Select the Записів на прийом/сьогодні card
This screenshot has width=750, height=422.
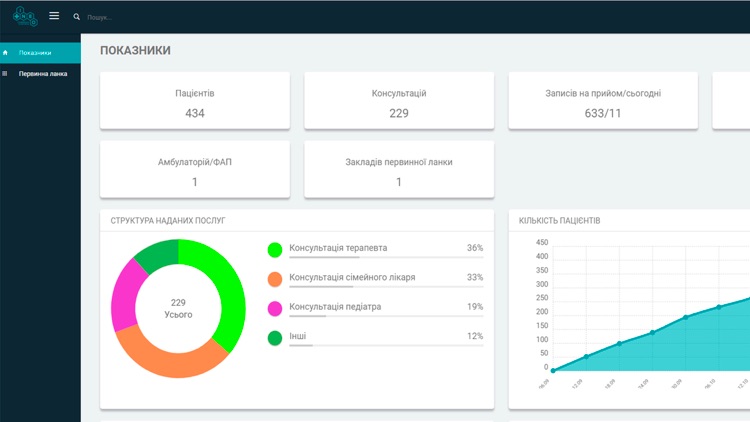[602, 101]
